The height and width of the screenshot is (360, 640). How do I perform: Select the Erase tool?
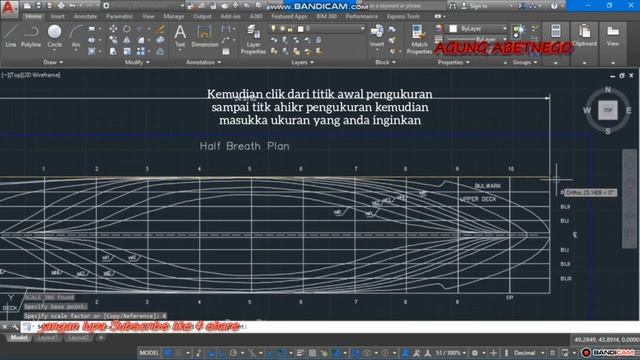[161, 29]
